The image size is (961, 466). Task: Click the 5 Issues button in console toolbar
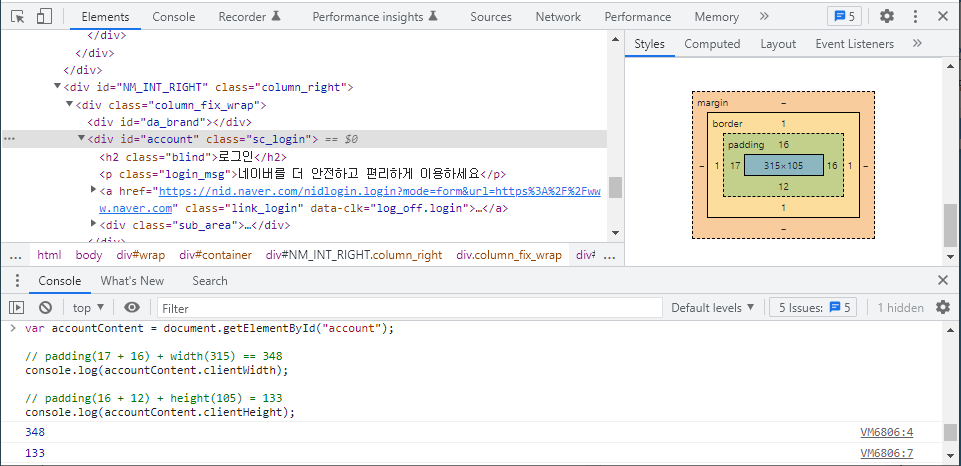point(813,308)
